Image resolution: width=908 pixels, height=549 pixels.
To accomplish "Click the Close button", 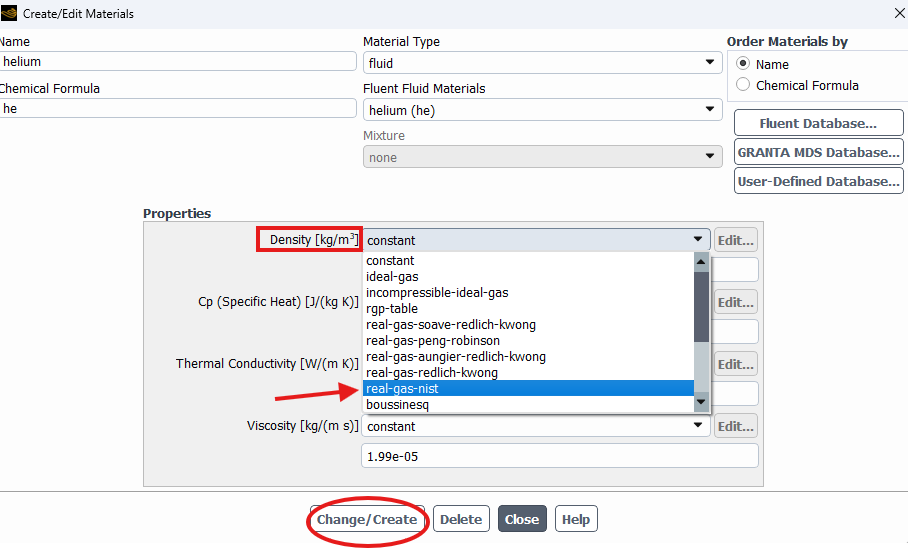I will 522,519.
